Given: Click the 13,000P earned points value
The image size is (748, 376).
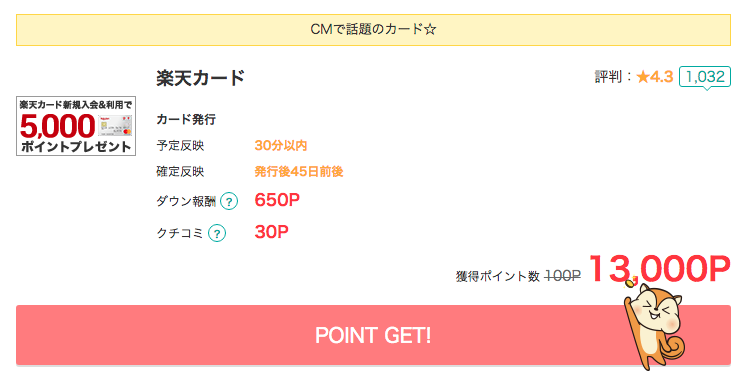Looking at the screenshot, I should [659, 269].
